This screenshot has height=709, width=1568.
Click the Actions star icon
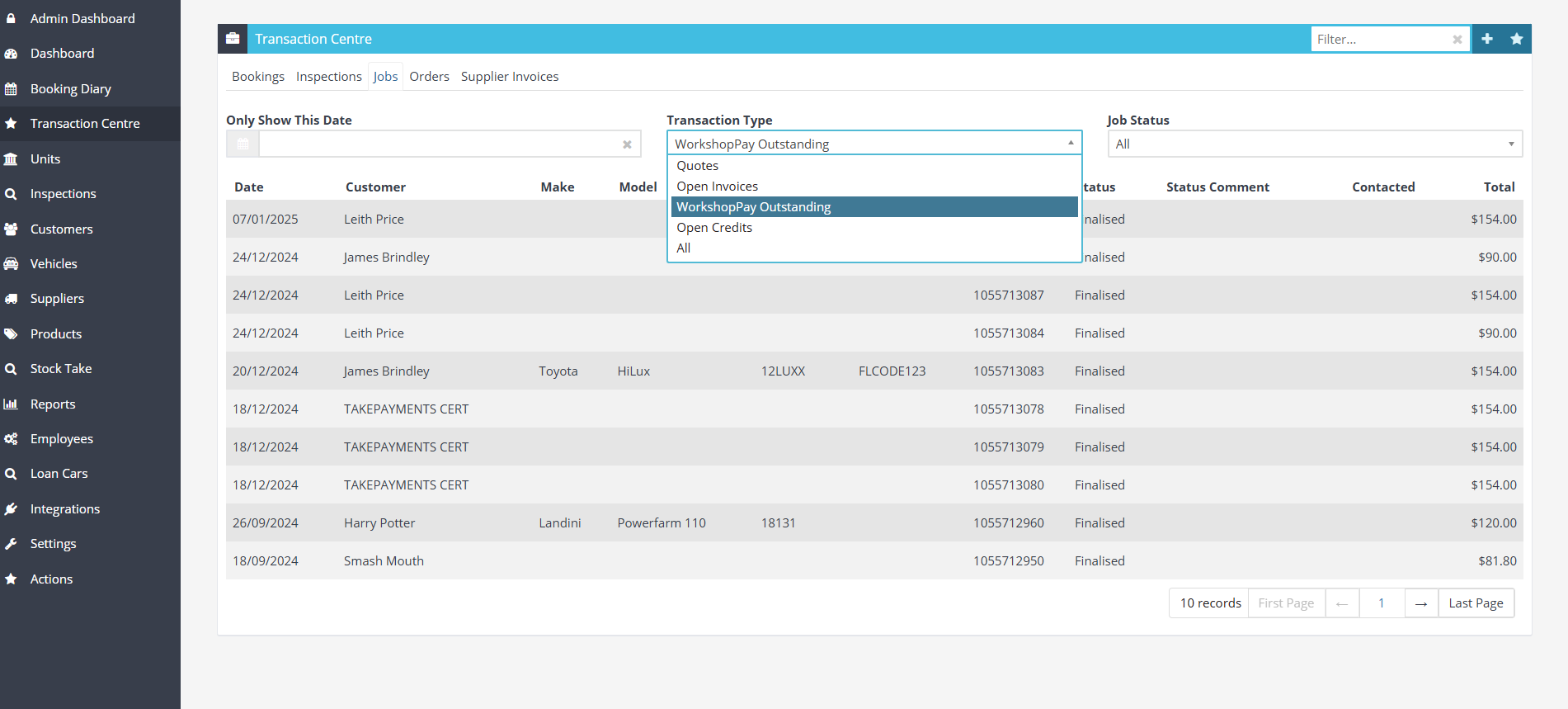coord(11,579)
